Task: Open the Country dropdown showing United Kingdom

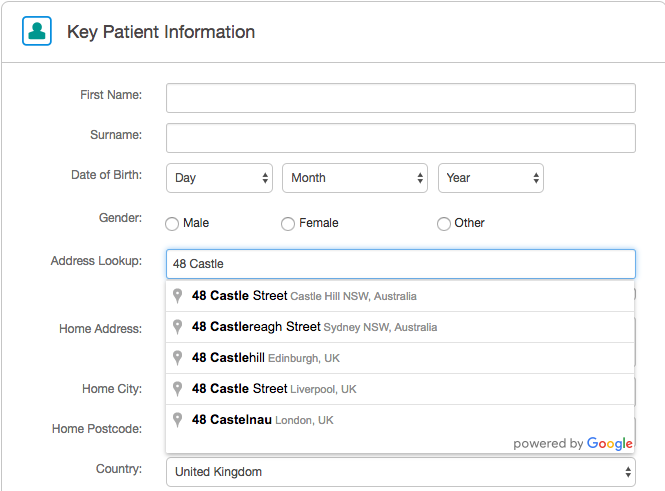Action: coord(401,472)
